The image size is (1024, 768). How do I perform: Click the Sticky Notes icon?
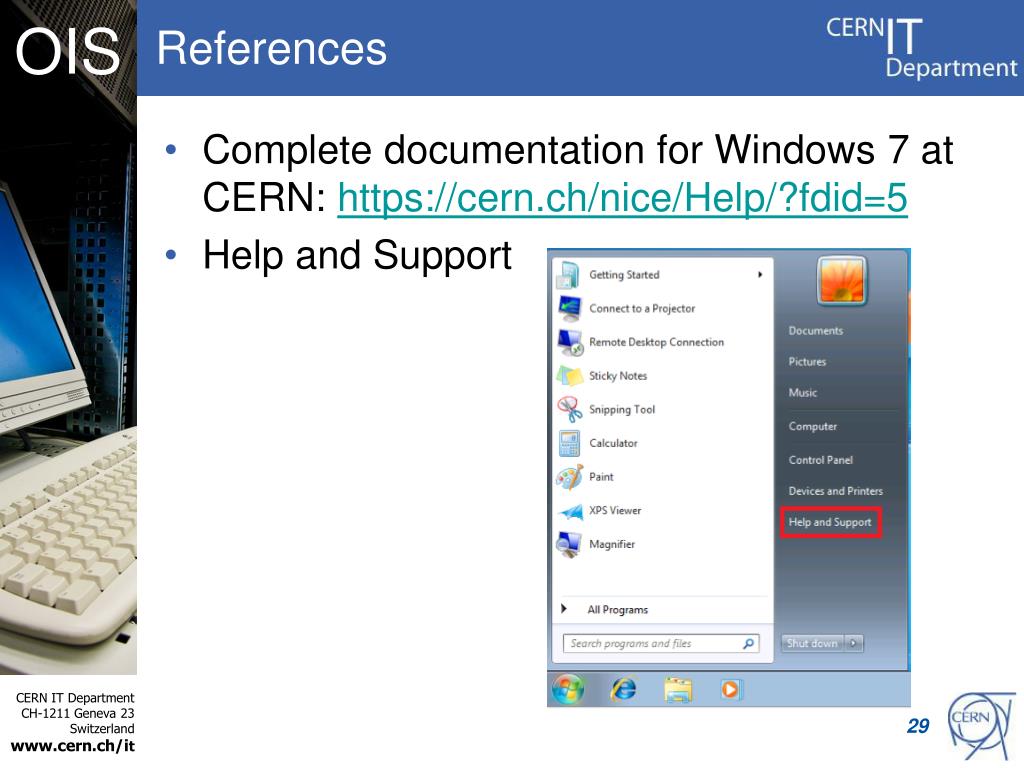point(569,376)
